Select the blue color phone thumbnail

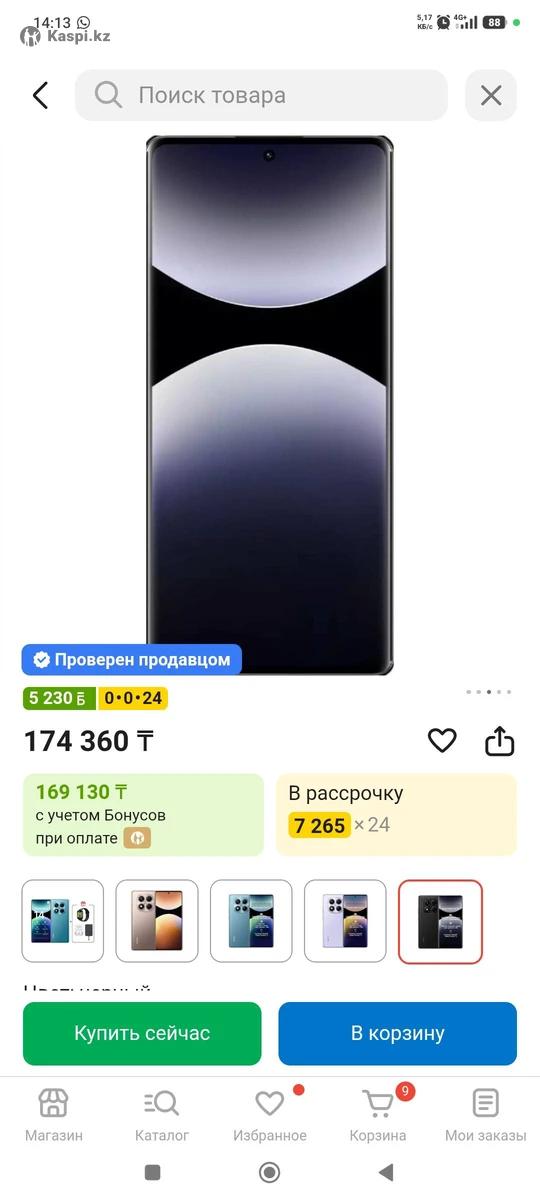click(x=250, y=922)
